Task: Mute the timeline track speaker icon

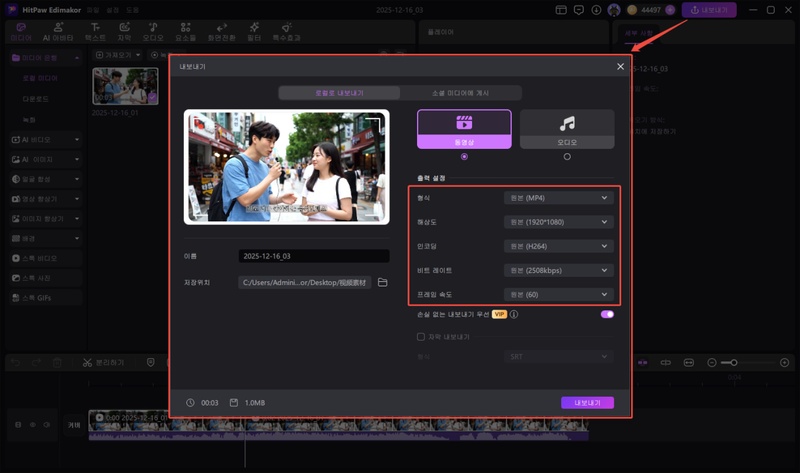Action: click(47, 425)
